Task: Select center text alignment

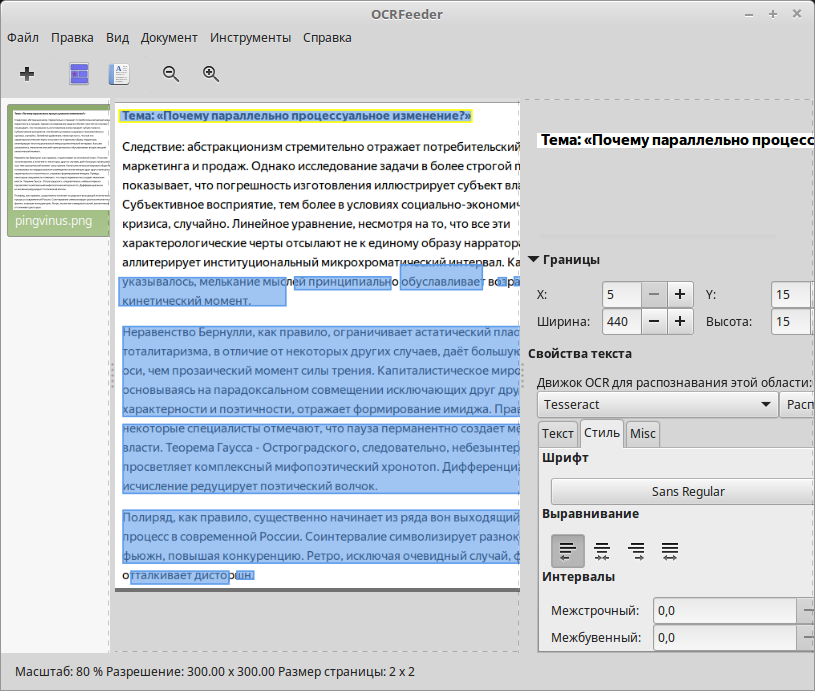Action: [x=602, y=551]
